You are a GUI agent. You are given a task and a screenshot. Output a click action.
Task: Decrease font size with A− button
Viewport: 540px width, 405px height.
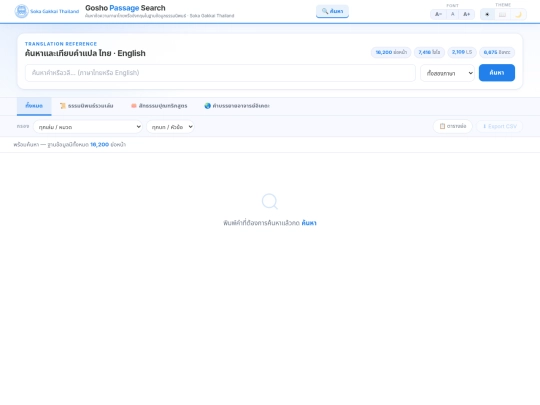438,14
